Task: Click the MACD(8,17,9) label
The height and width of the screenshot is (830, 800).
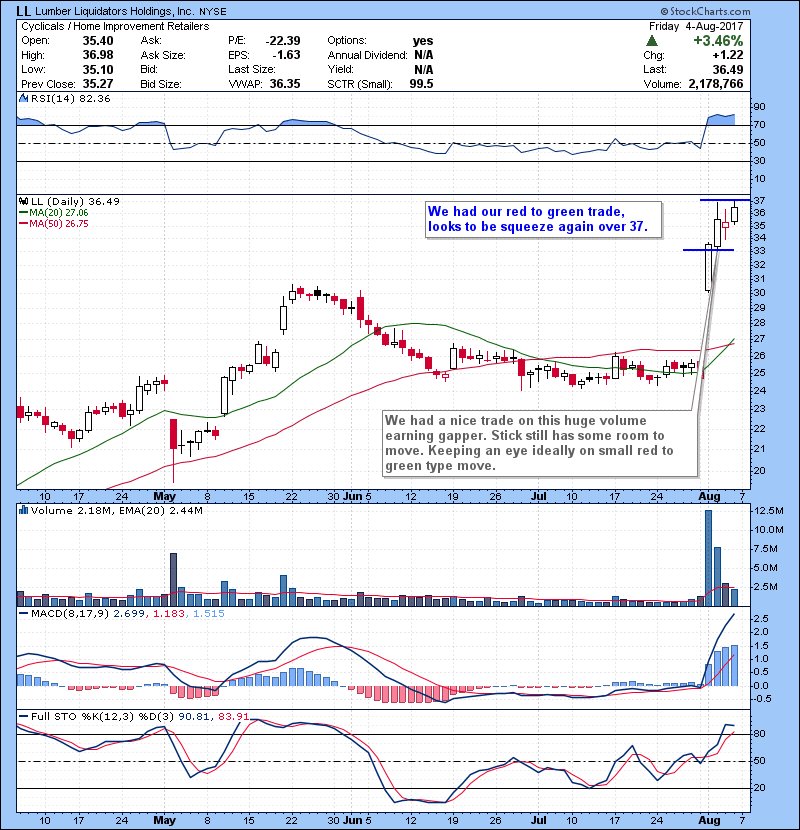Action: coord(70,614)
